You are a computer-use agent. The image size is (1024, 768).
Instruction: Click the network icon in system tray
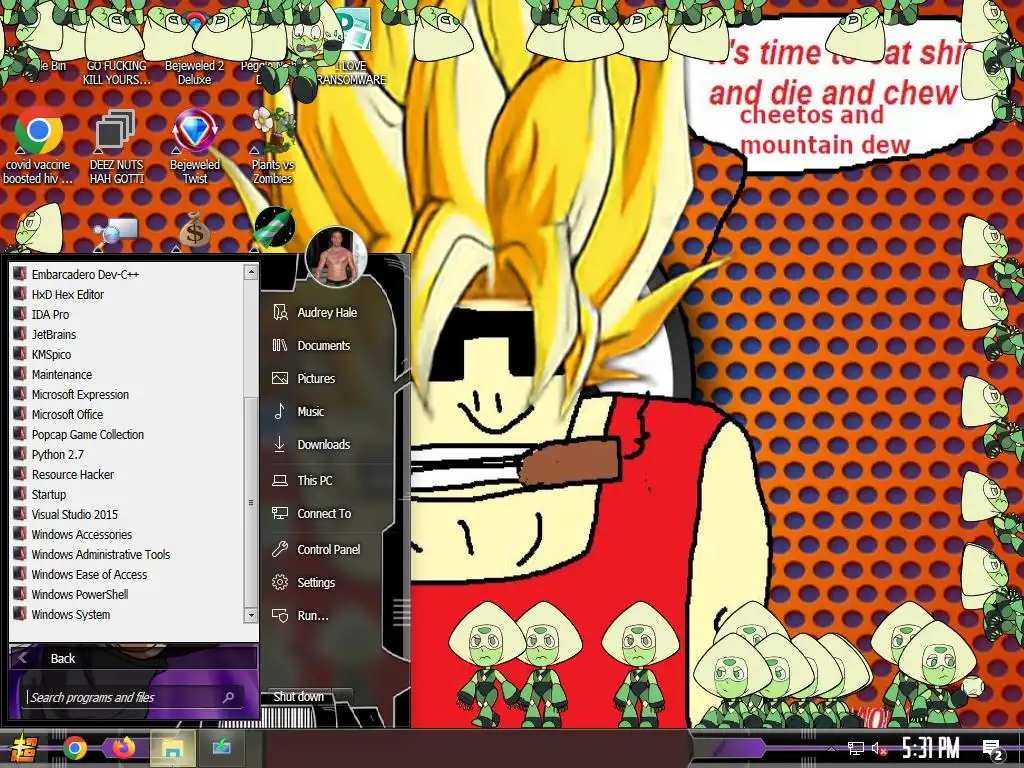click(x=856, y=749)
